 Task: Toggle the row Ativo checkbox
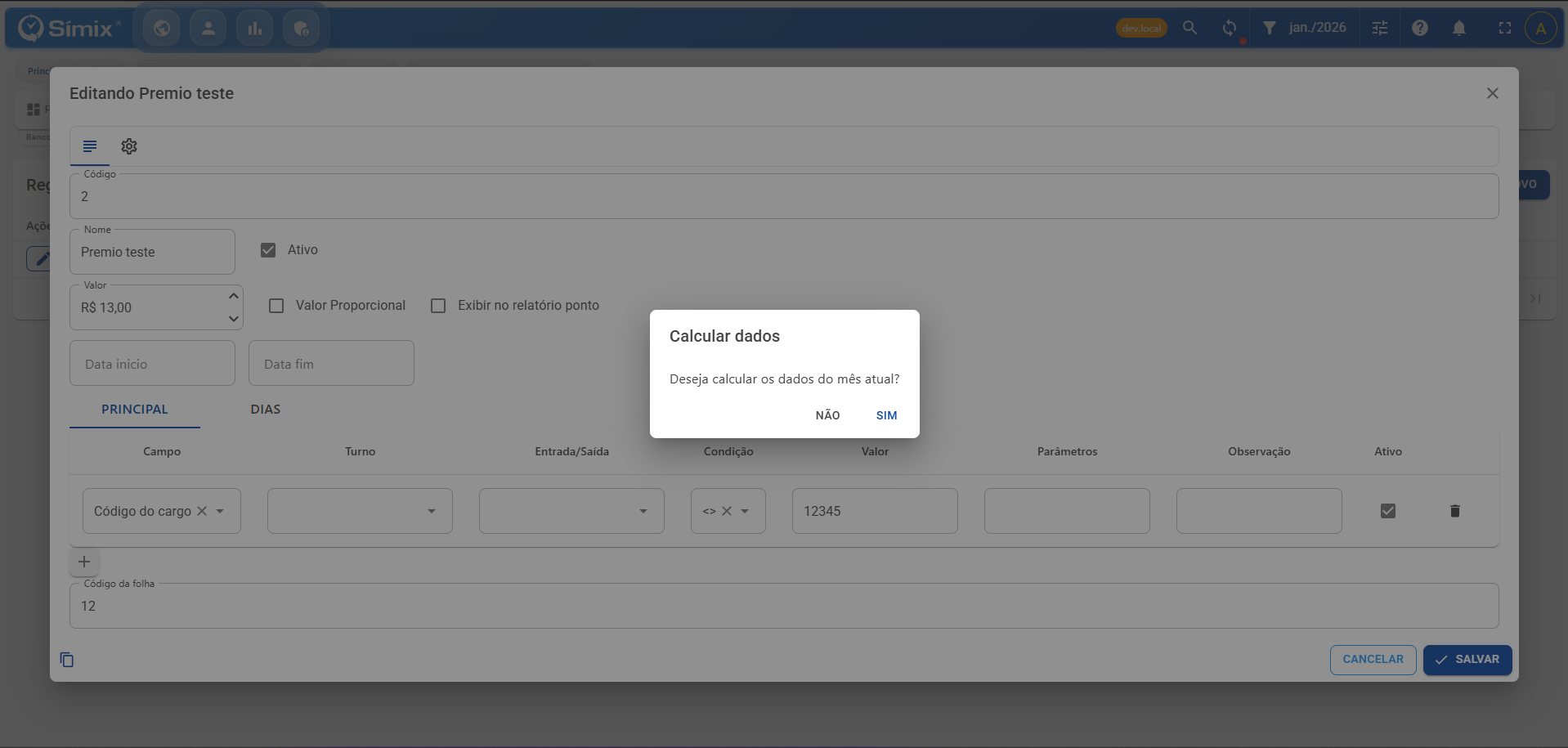point(1388,511)
